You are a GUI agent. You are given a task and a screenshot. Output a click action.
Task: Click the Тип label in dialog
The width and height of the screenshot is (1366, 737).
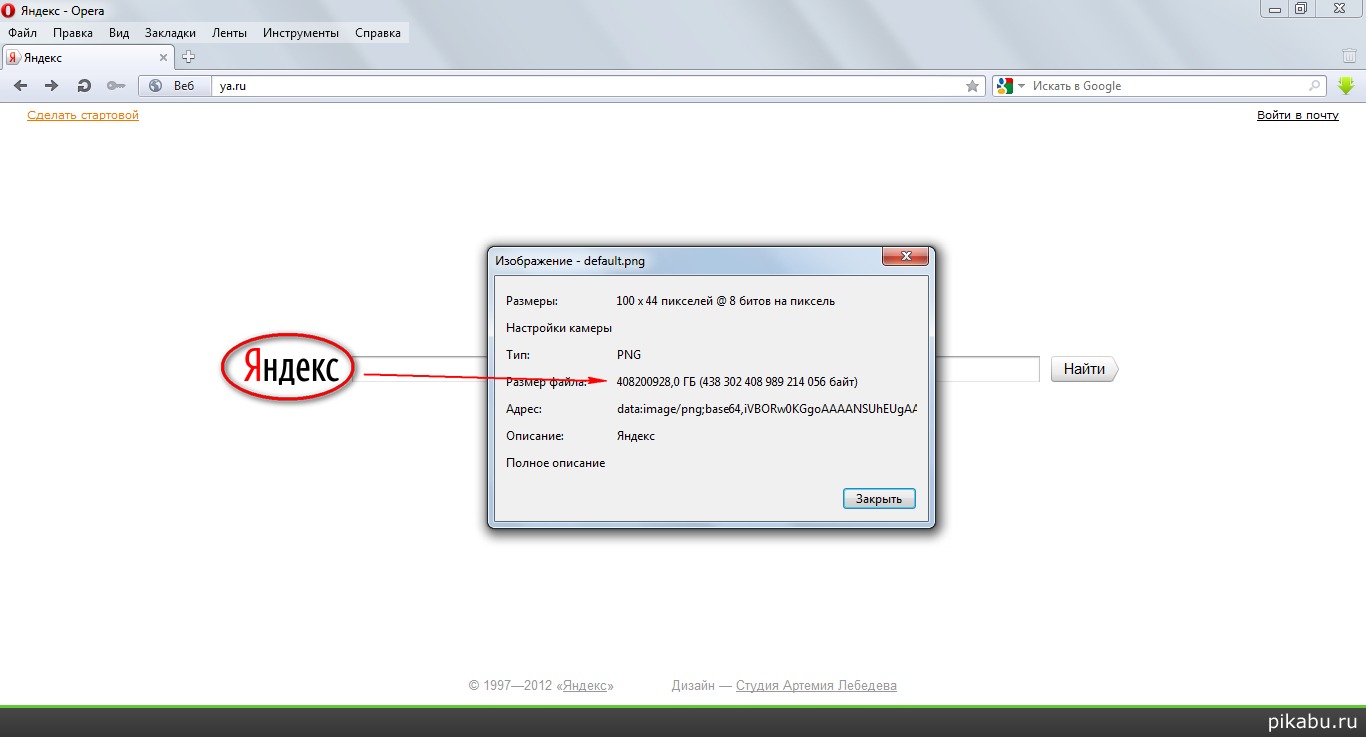click(518, 354)
